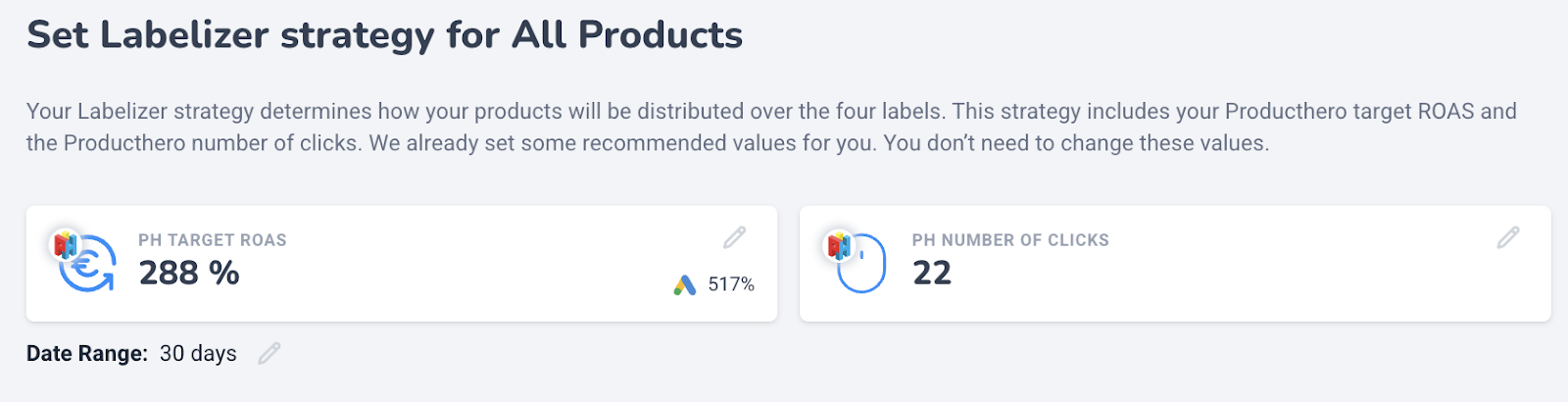
Task: Click the blue mouse clicks icon
Action: (862, 265)
